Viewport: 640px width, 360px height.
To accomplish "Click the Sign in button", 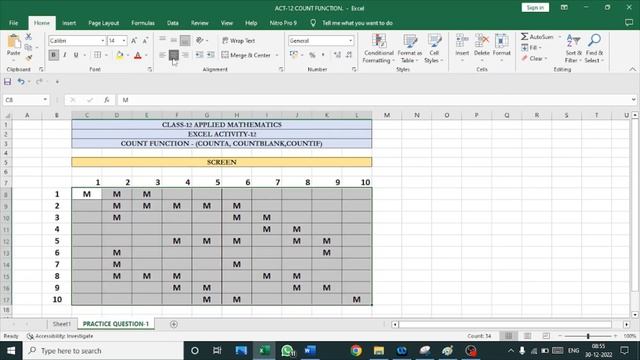I will 535,8.
